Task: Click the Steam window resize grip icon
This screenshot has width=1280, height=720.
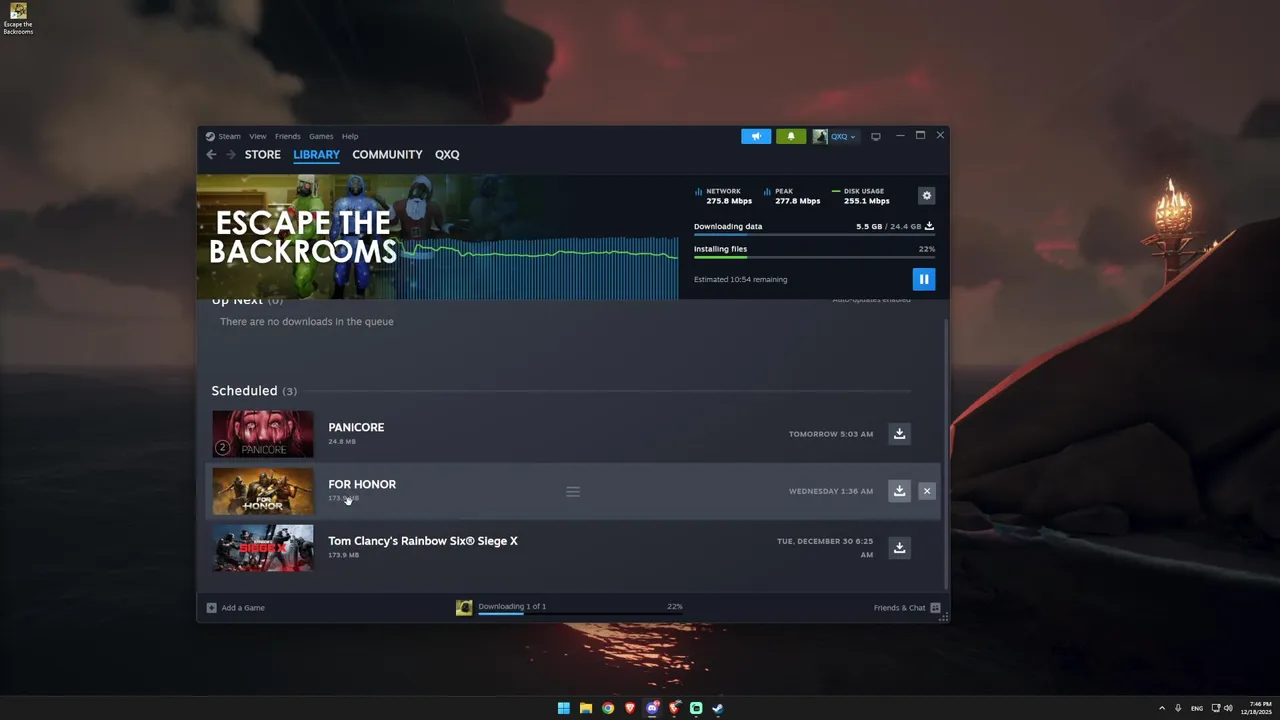Action: click(x=943, y=617)
